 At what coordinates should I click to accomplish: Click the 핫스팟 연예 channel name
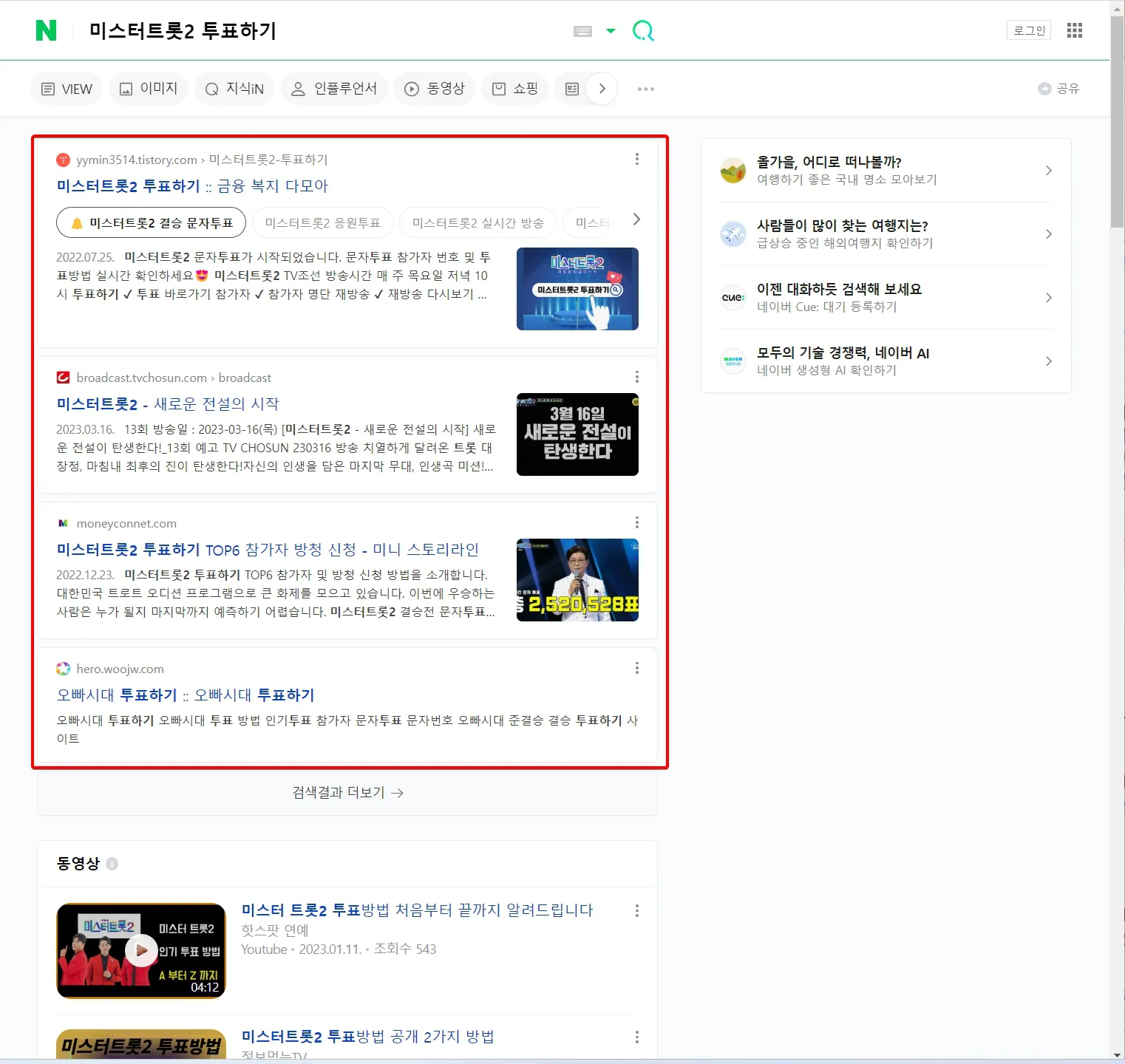point(275,930)
